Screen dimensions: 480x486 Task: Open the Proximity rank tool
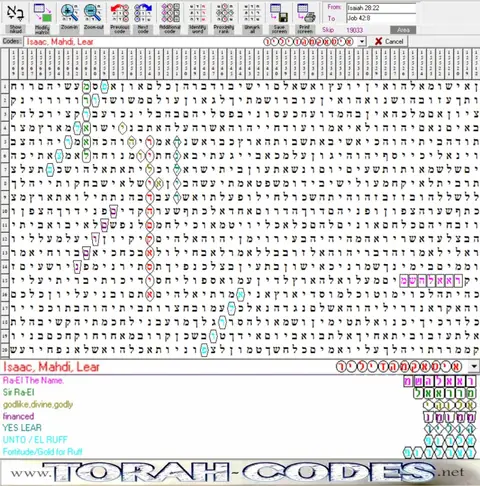coord(224,13)
